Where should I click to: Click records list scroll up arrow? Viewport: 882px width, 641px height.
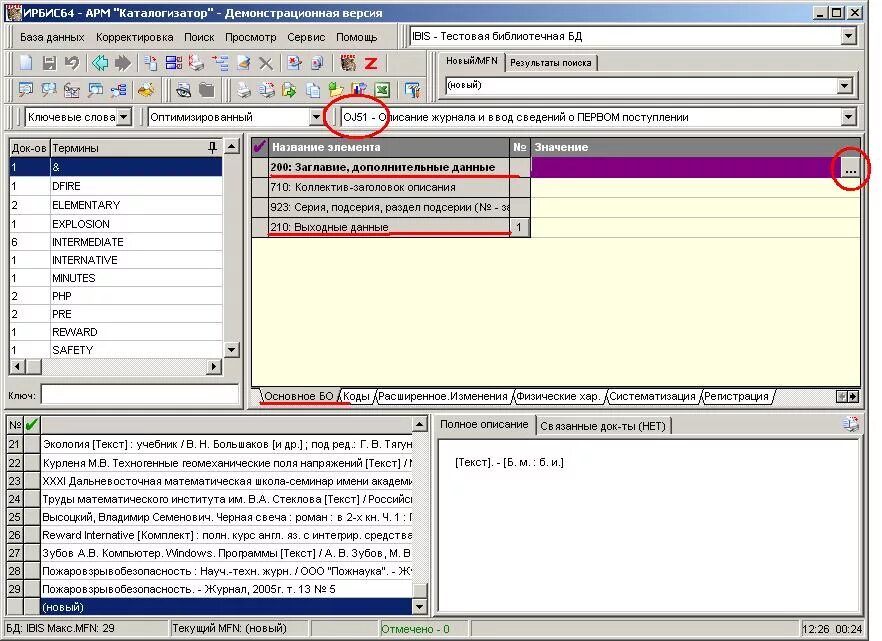[420, 425]
